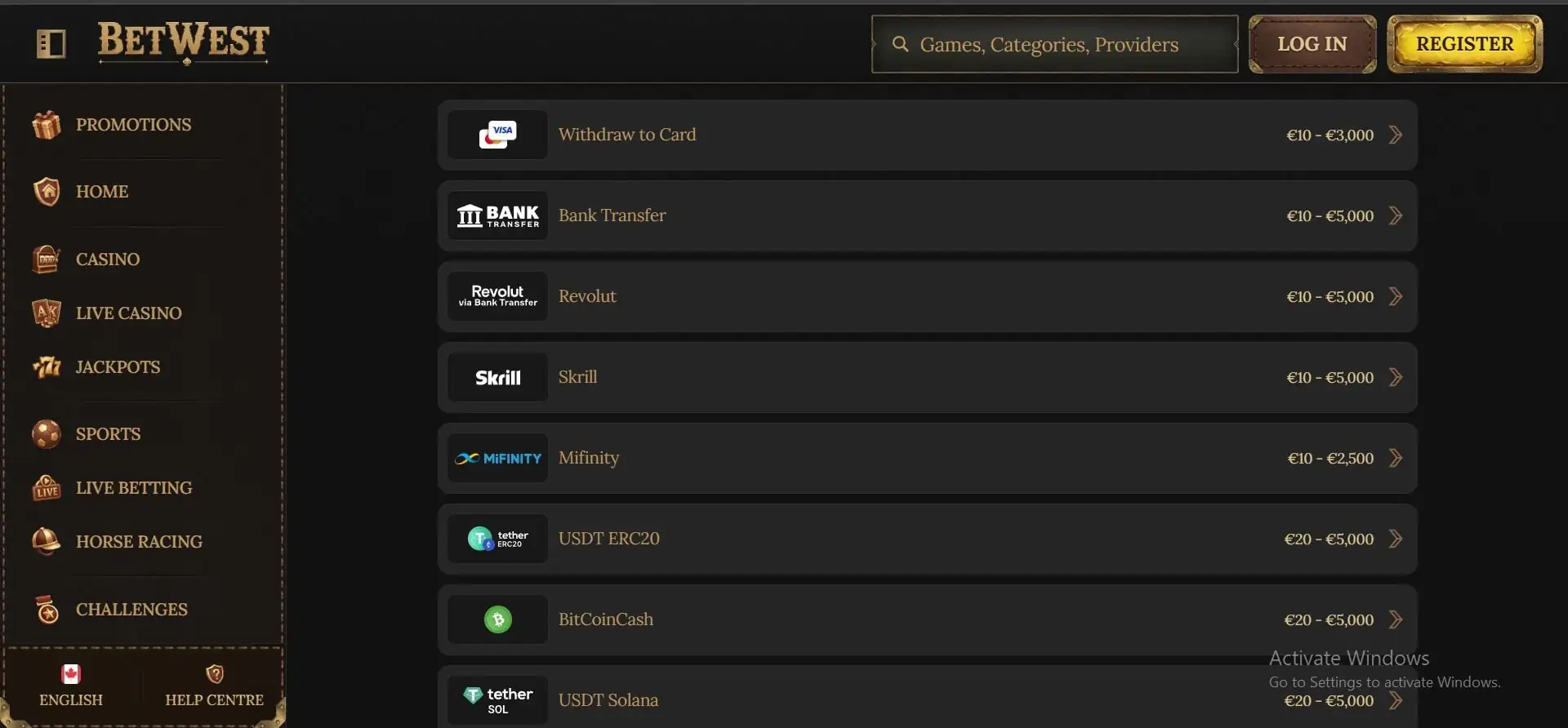1568x728 pixels.
Task: Click the Live Casino cards icon
Action: (x=47, y=313)
